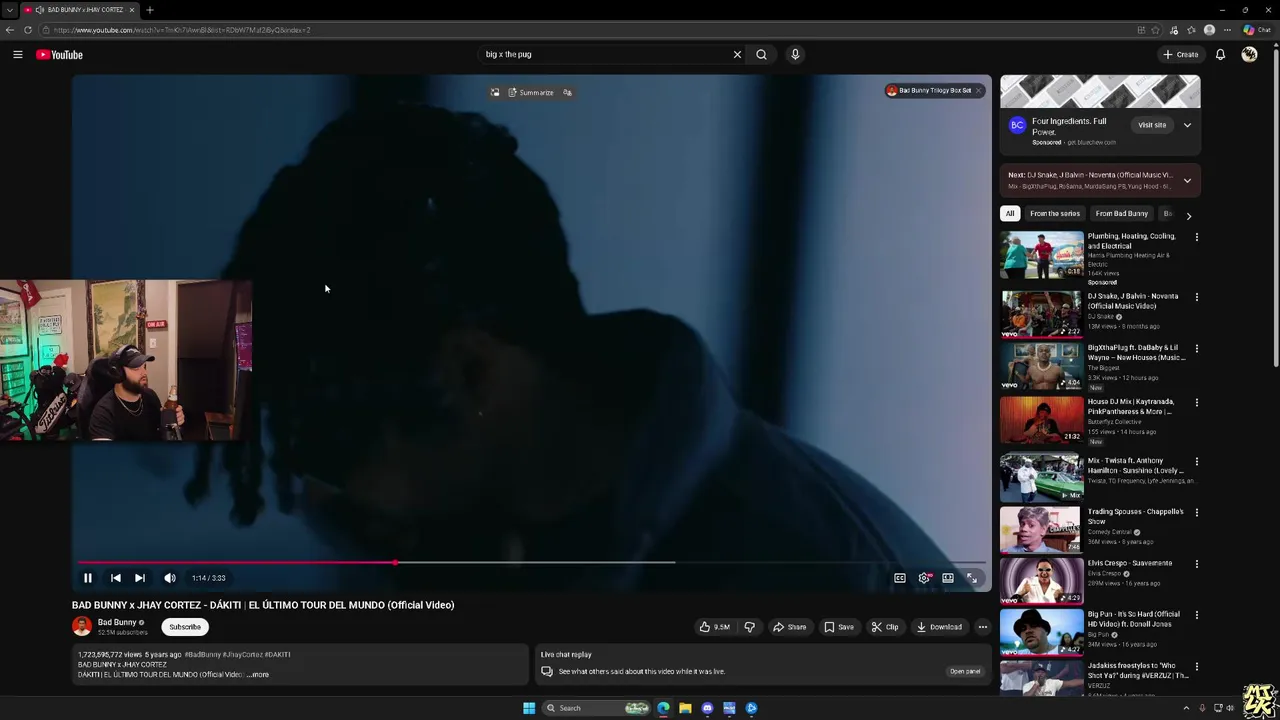Open the account avatar menu
Screen dimensions: 1280x720
[x=1249, y=54]
